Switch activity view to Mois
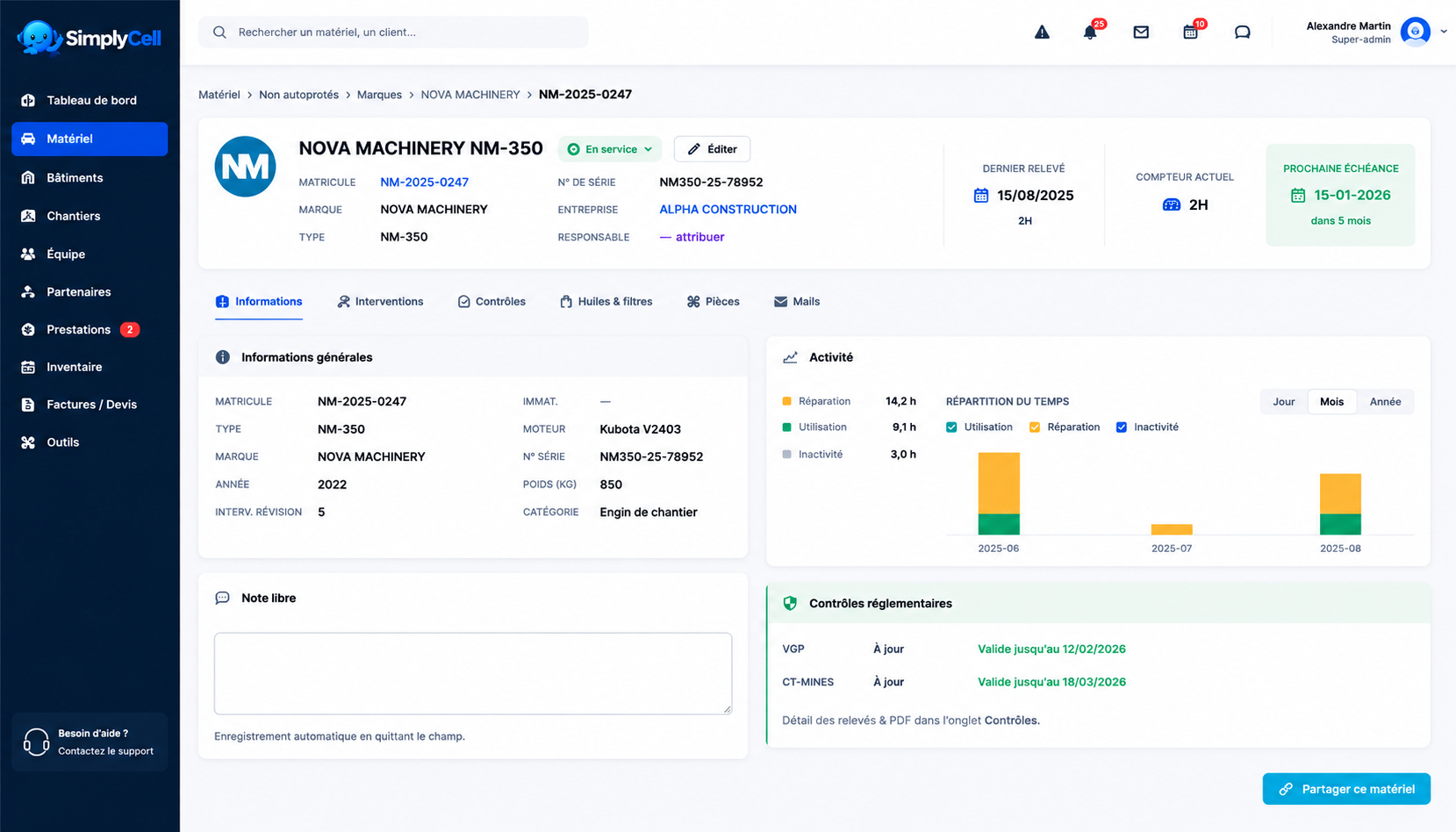Image resolution: width=1456 pixels, height=832 pixels. (1331, 401)
